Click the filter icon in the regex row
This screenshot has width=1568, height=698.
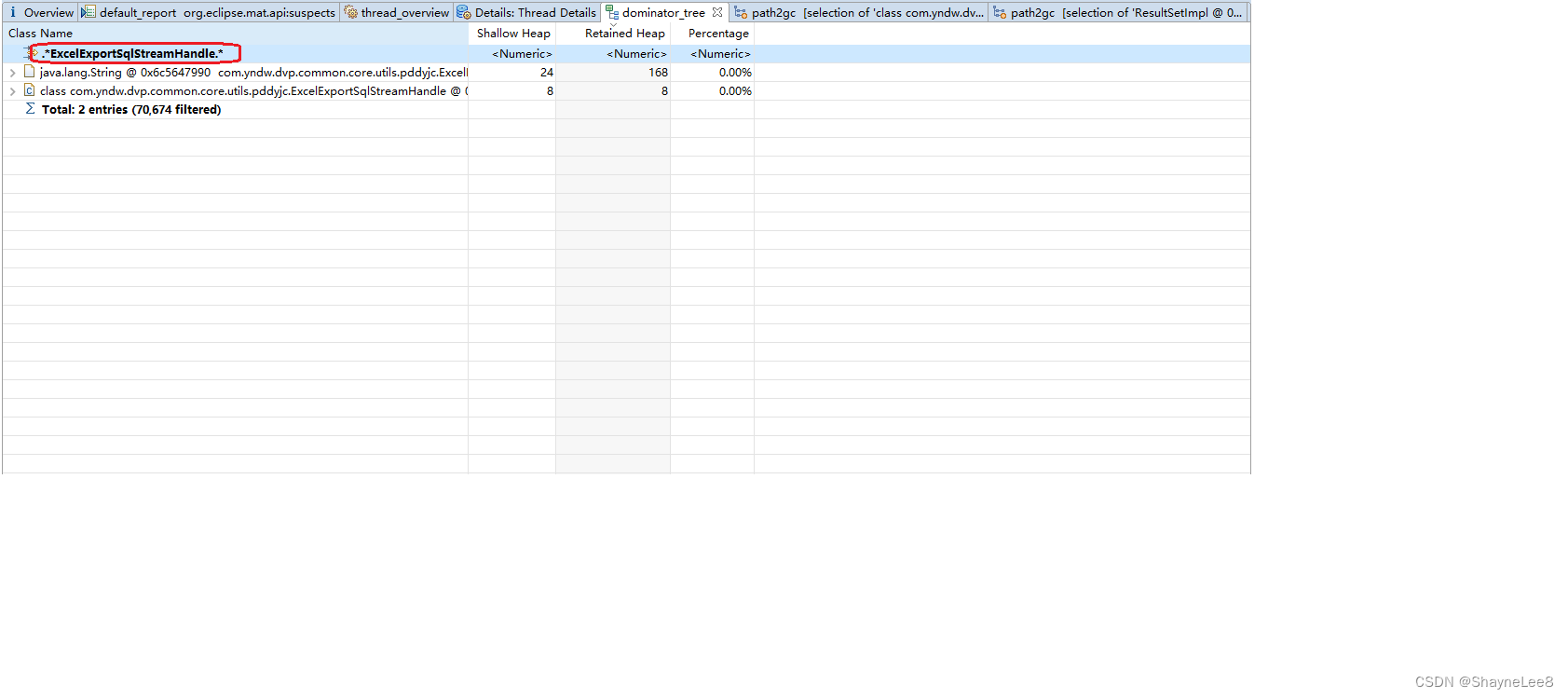pyautogui.click(x=30, y=53)
